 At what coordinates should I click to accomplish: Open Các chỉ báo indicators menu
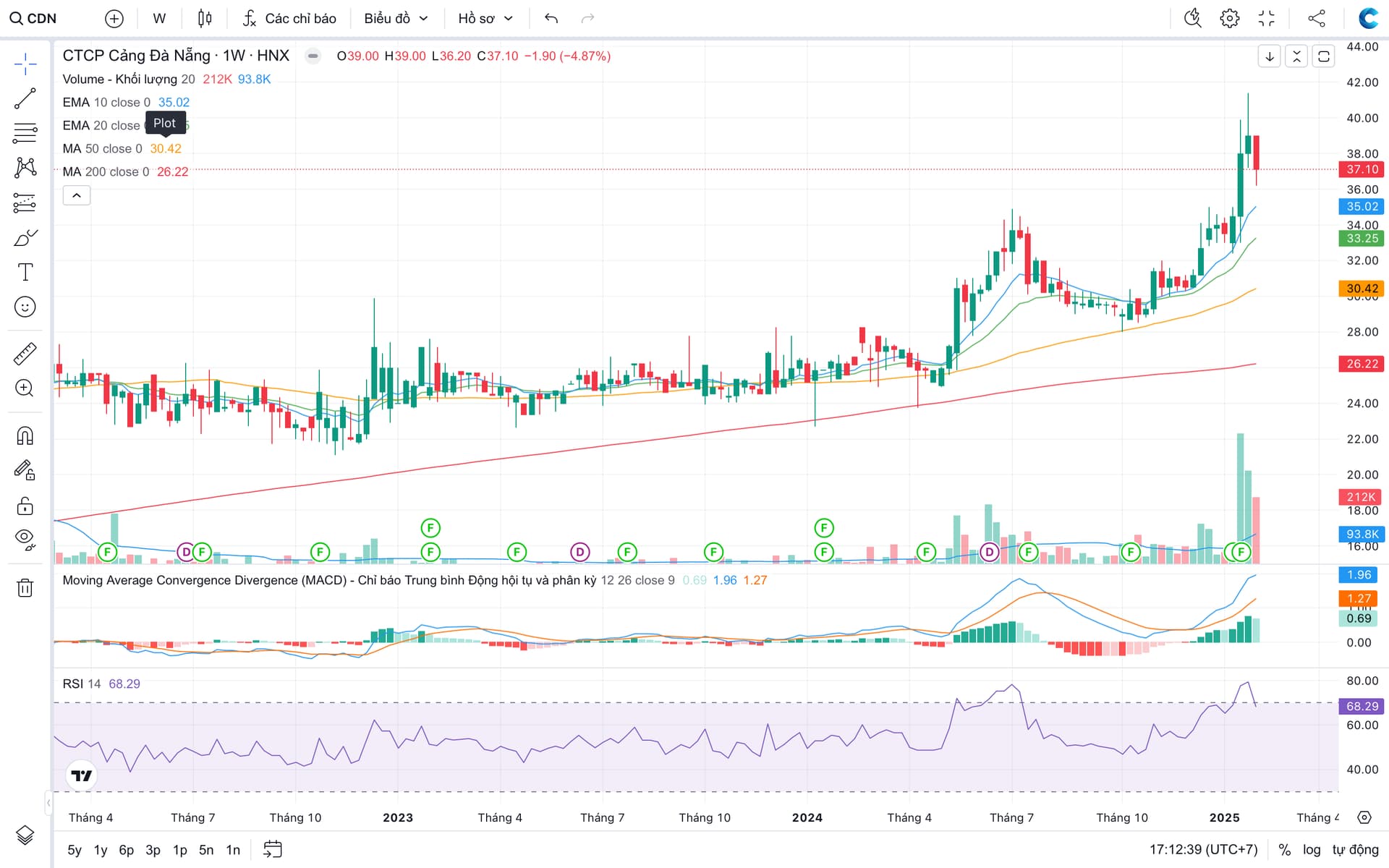click(x=289, y=18)
